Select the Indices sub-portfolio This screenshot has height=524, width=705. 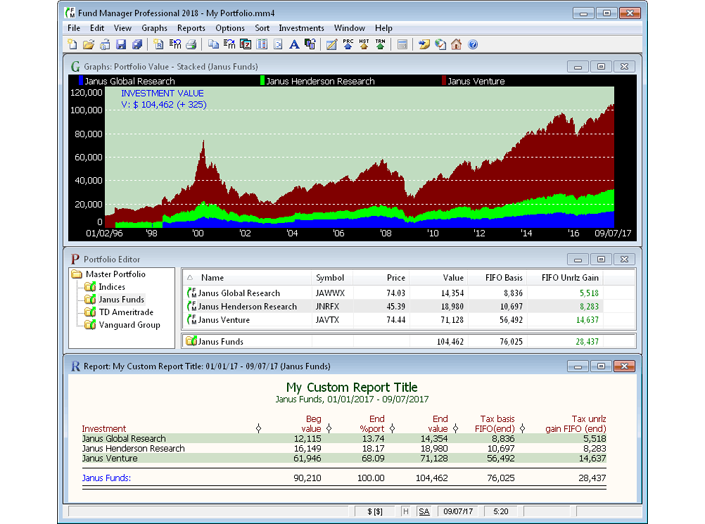pos(112,287)
